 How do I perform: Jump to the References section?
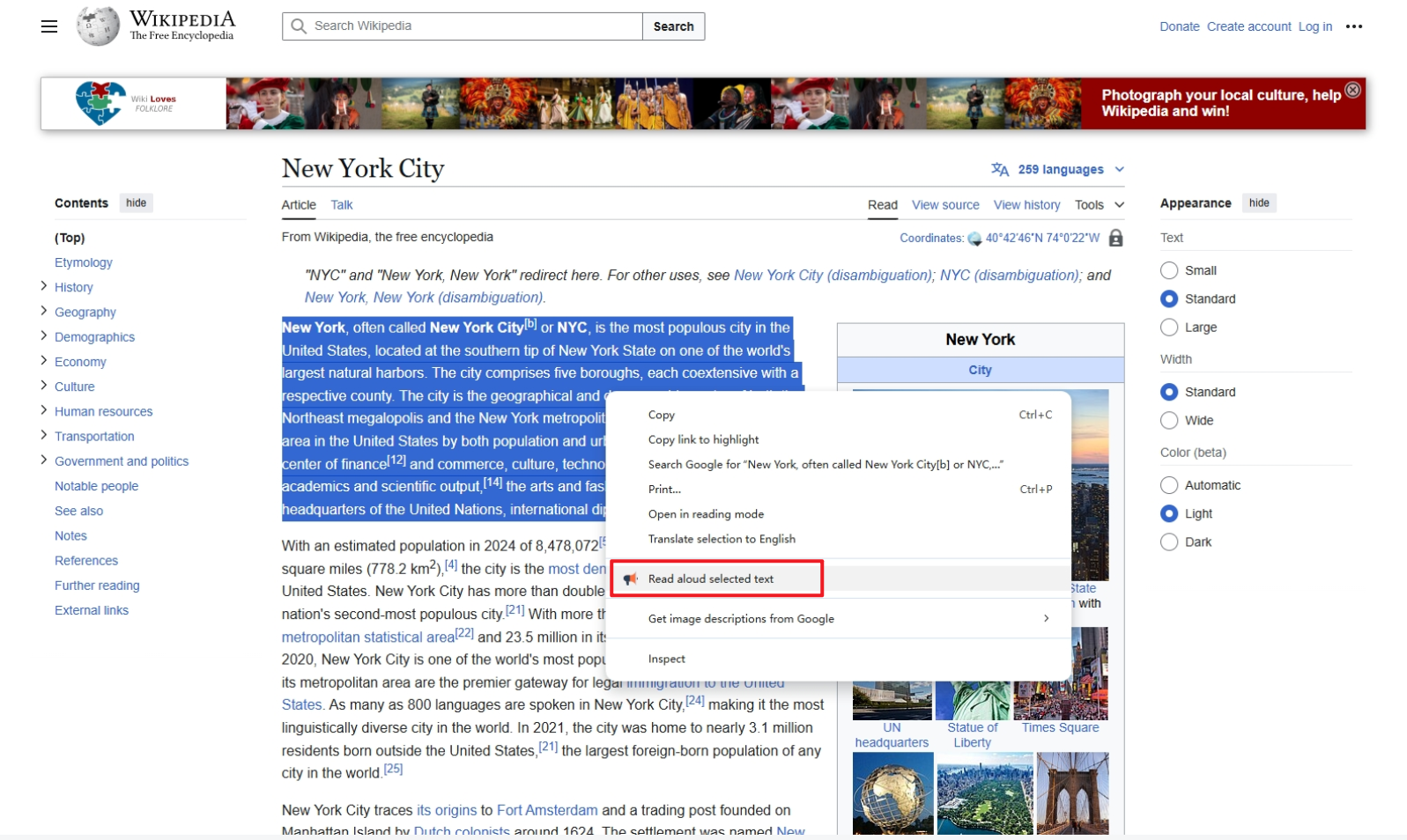coord(86,561)
